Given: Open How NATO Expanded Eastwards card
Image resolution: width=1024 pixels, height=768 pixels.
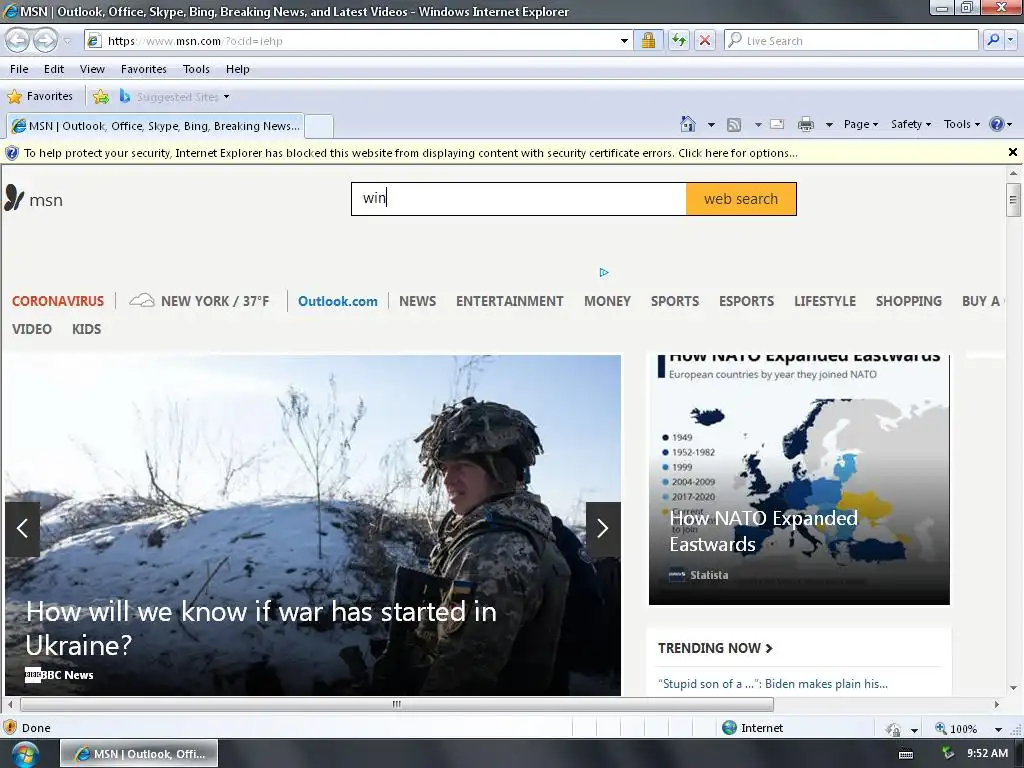Looking at the screenshot, I should tap(799, 480).
